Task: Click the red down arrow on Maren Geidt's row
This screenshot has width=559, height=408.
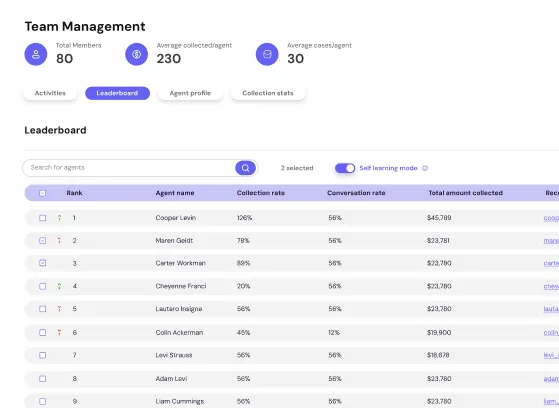Action: point(59,240)
